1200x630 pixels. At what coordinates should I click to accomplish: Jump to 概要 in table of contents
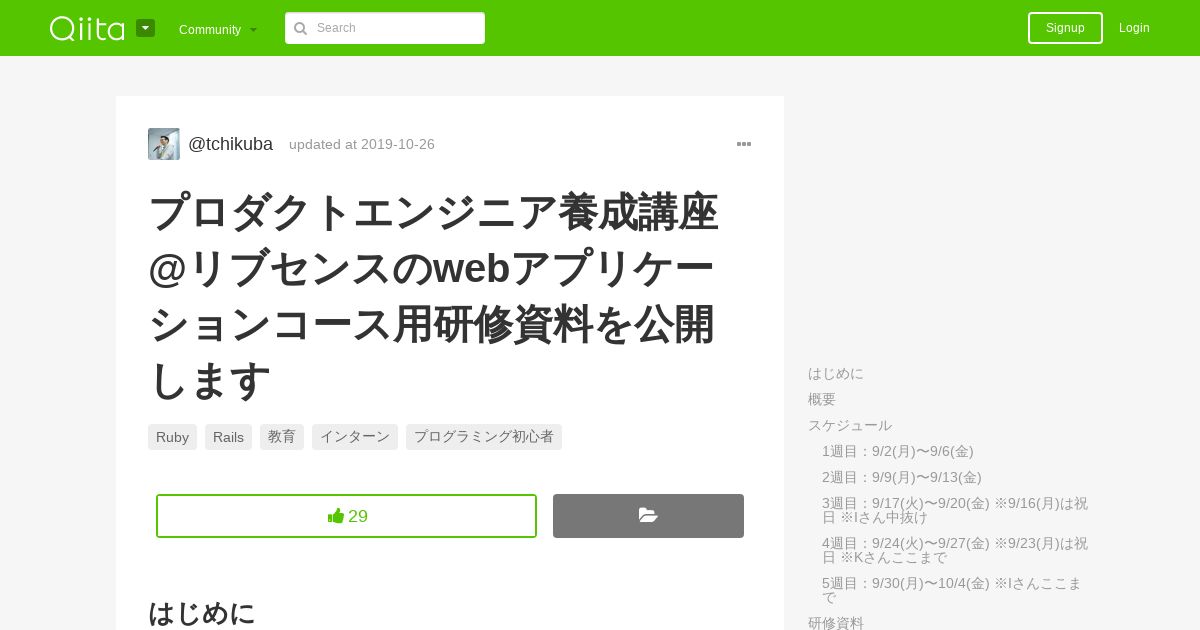pos(822,399)
